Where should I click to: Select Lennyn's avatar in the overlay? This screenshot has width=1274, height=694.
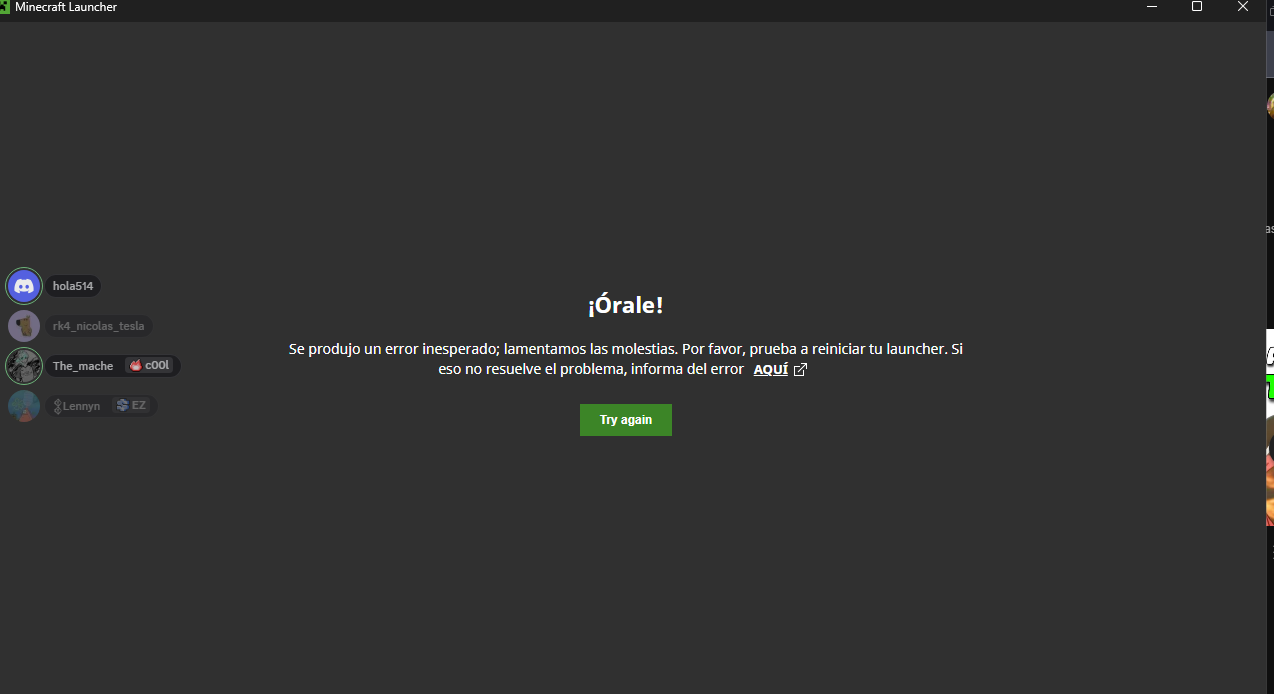24,406
